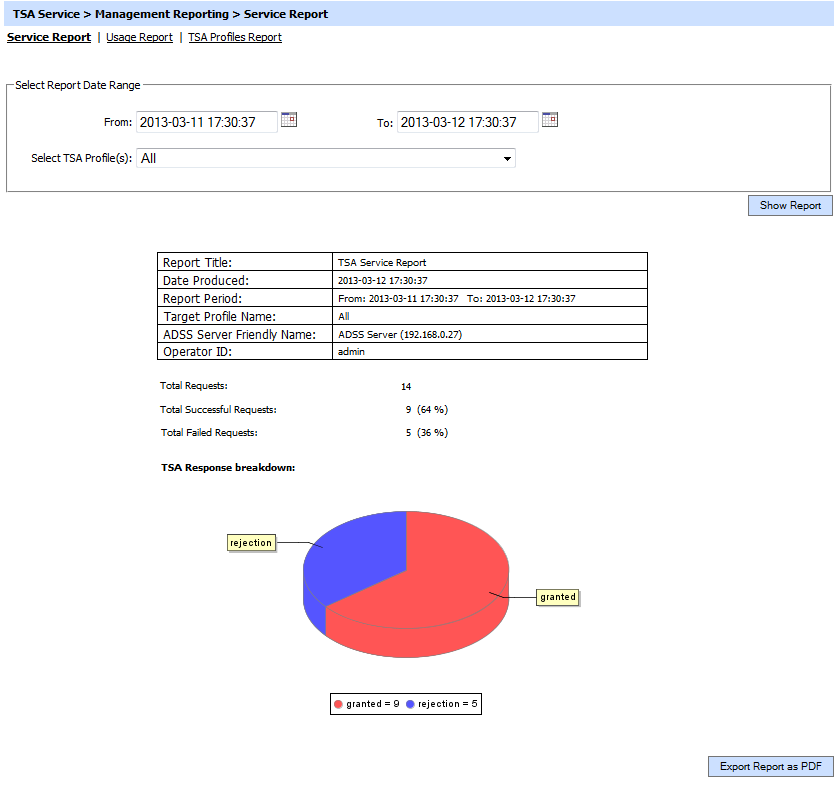The width and height of the screenshot is (835, 786).
Task: Click Export Report as PDF
Action: 770,767
